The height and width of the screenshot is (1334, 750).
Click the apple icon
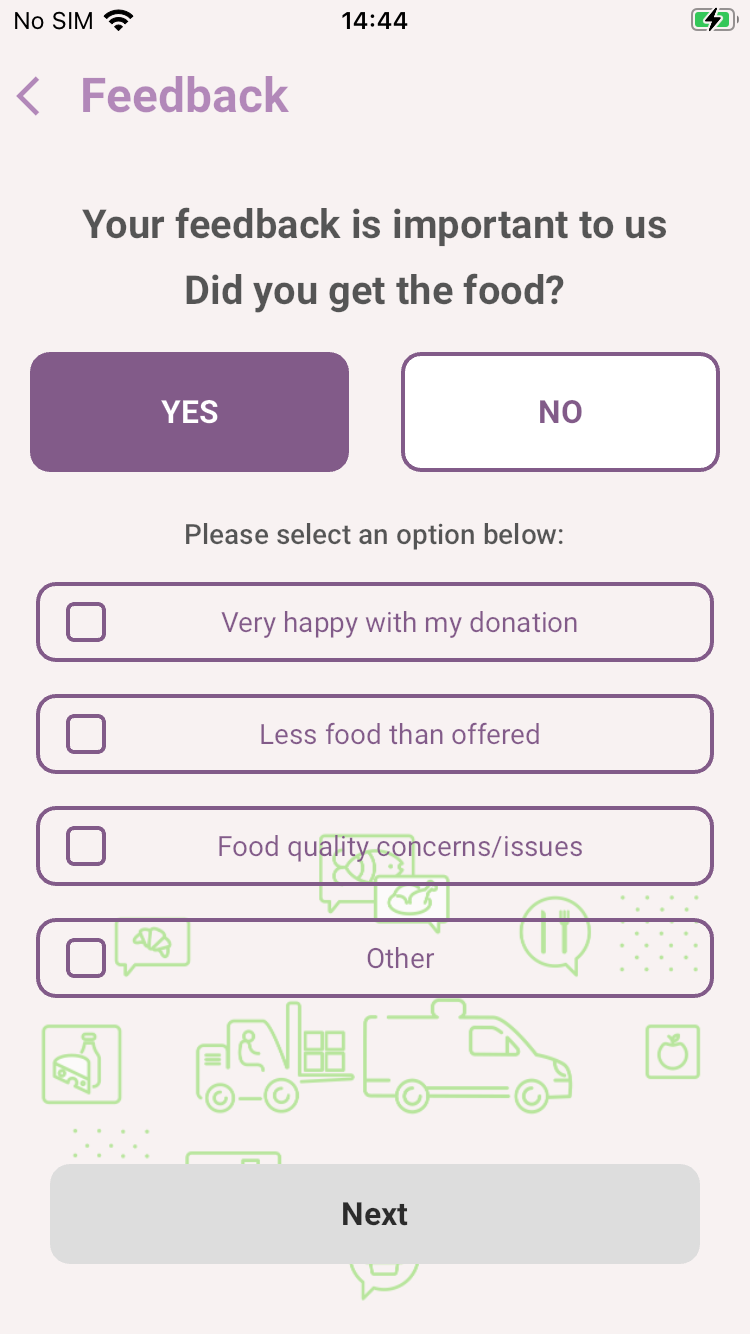tap(672, 1051)
